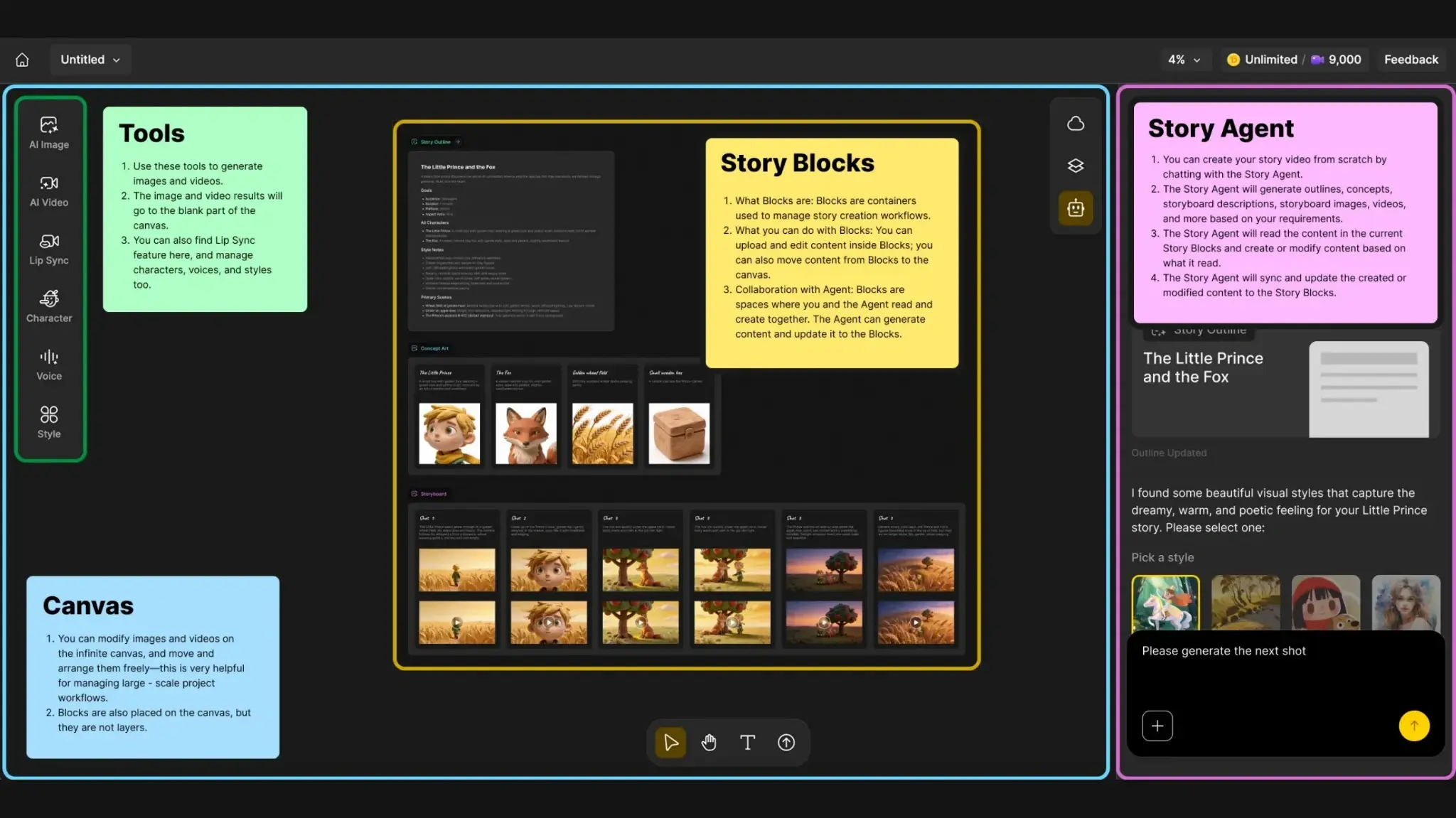Open the AI Image tool
Screen dimensions: 1456x818
point(49,133)
